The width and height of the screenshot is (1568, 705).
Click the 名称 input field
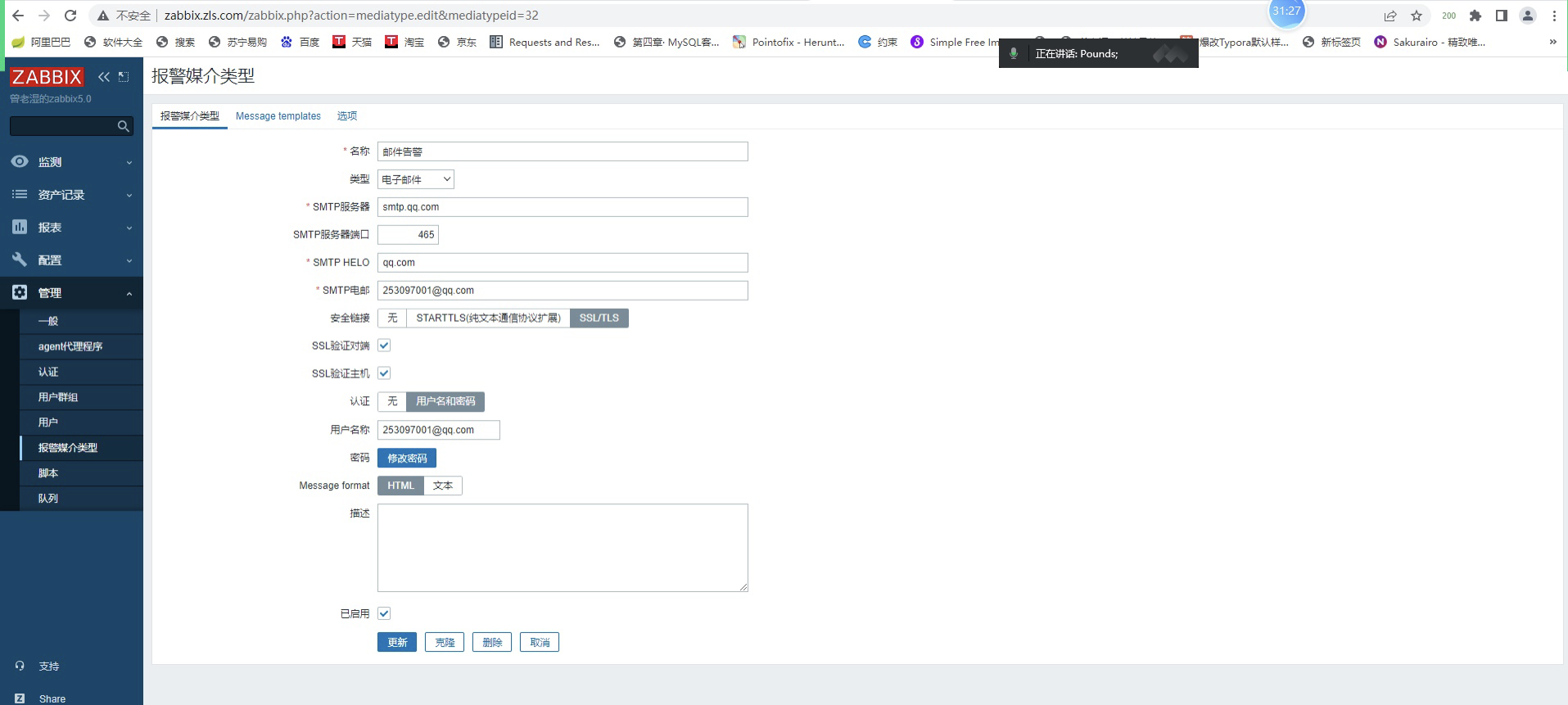tap(563, 151)
